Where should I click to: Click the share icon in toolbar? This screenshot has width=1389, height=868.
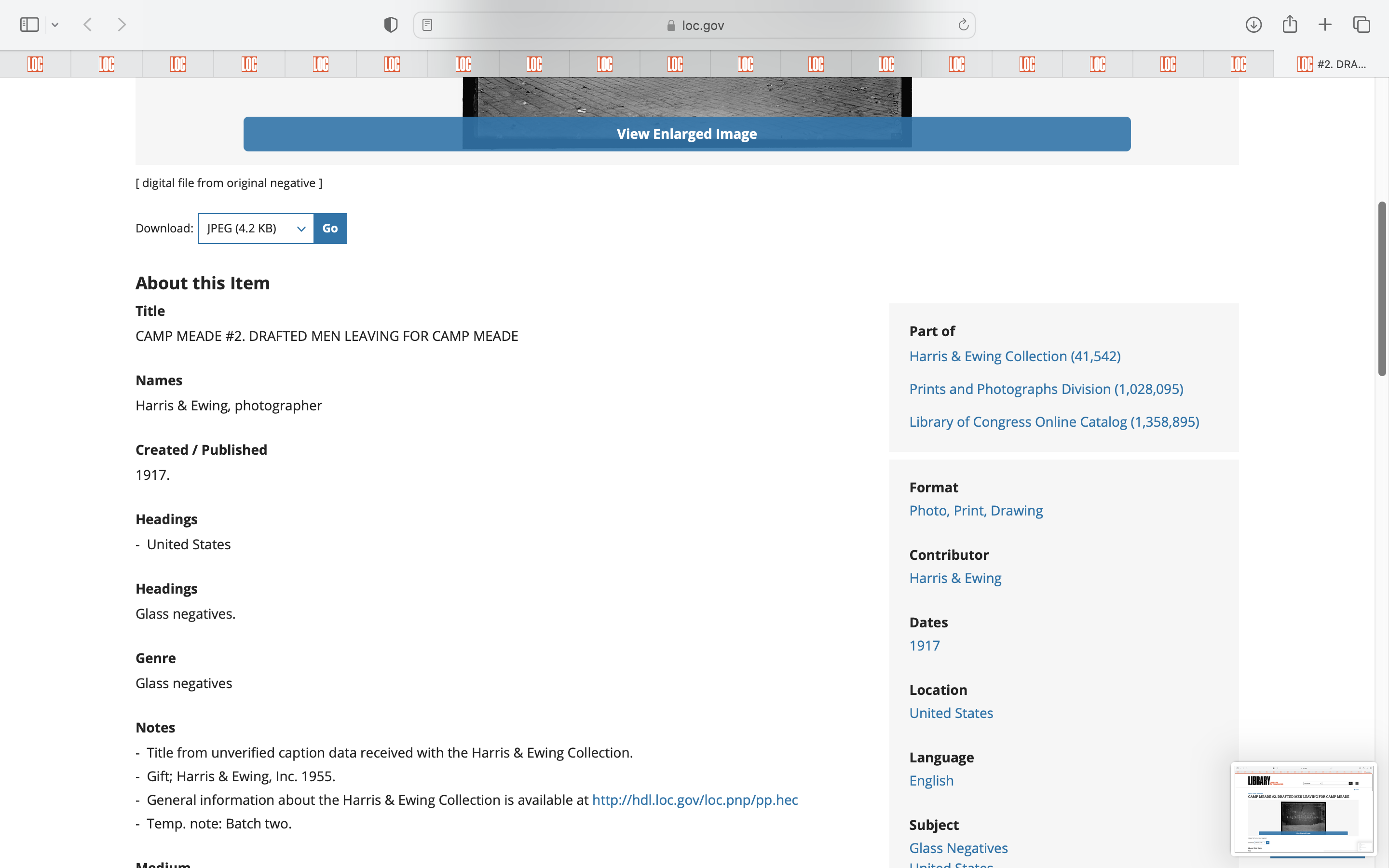1290,25
